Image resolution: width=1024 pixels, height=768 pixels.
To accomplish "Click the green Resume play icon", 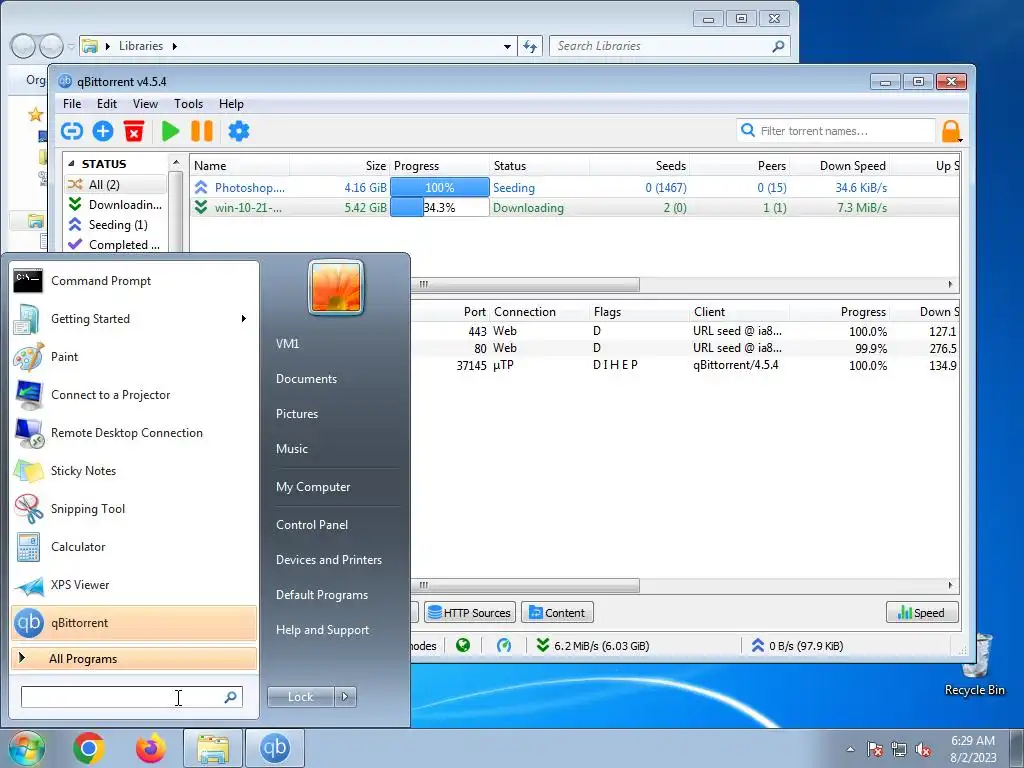I will pos(170,131).
